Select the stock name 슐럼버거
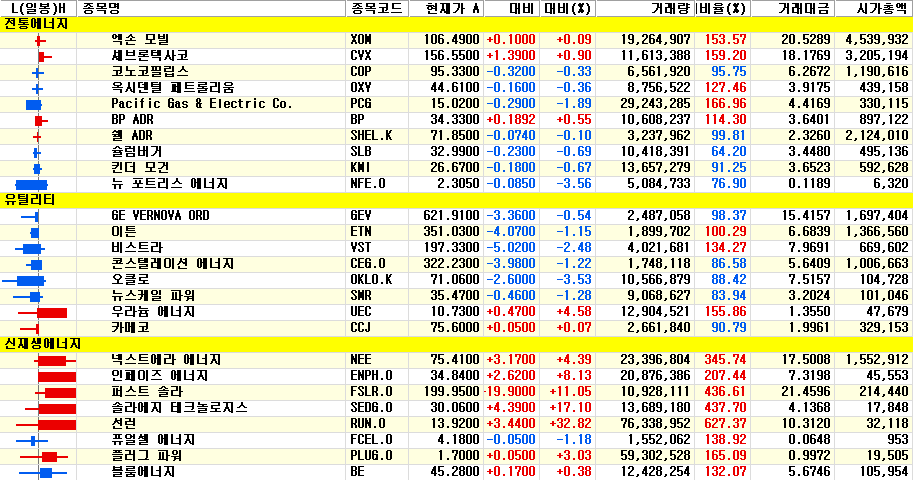 click(137, 152)
